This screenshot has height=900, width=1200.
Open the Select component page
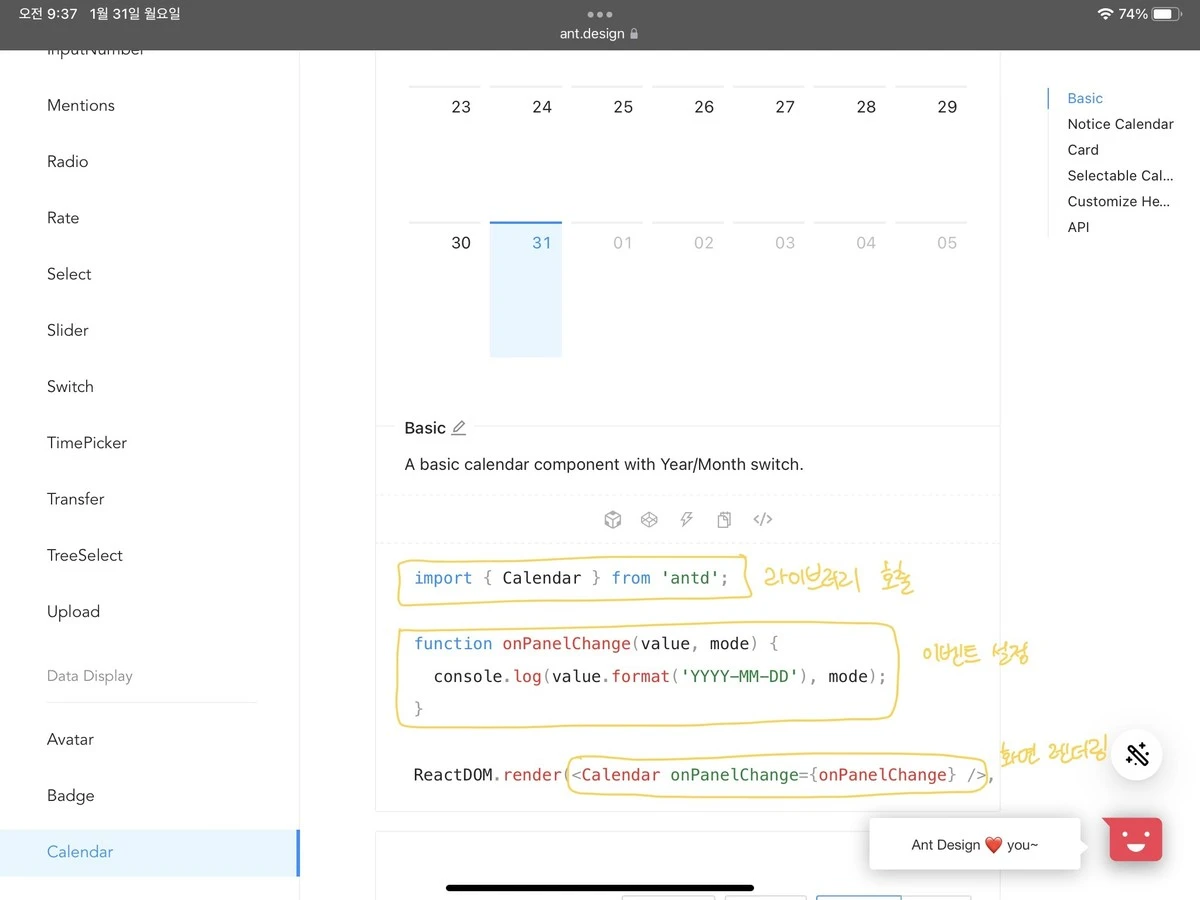[69, 274]
